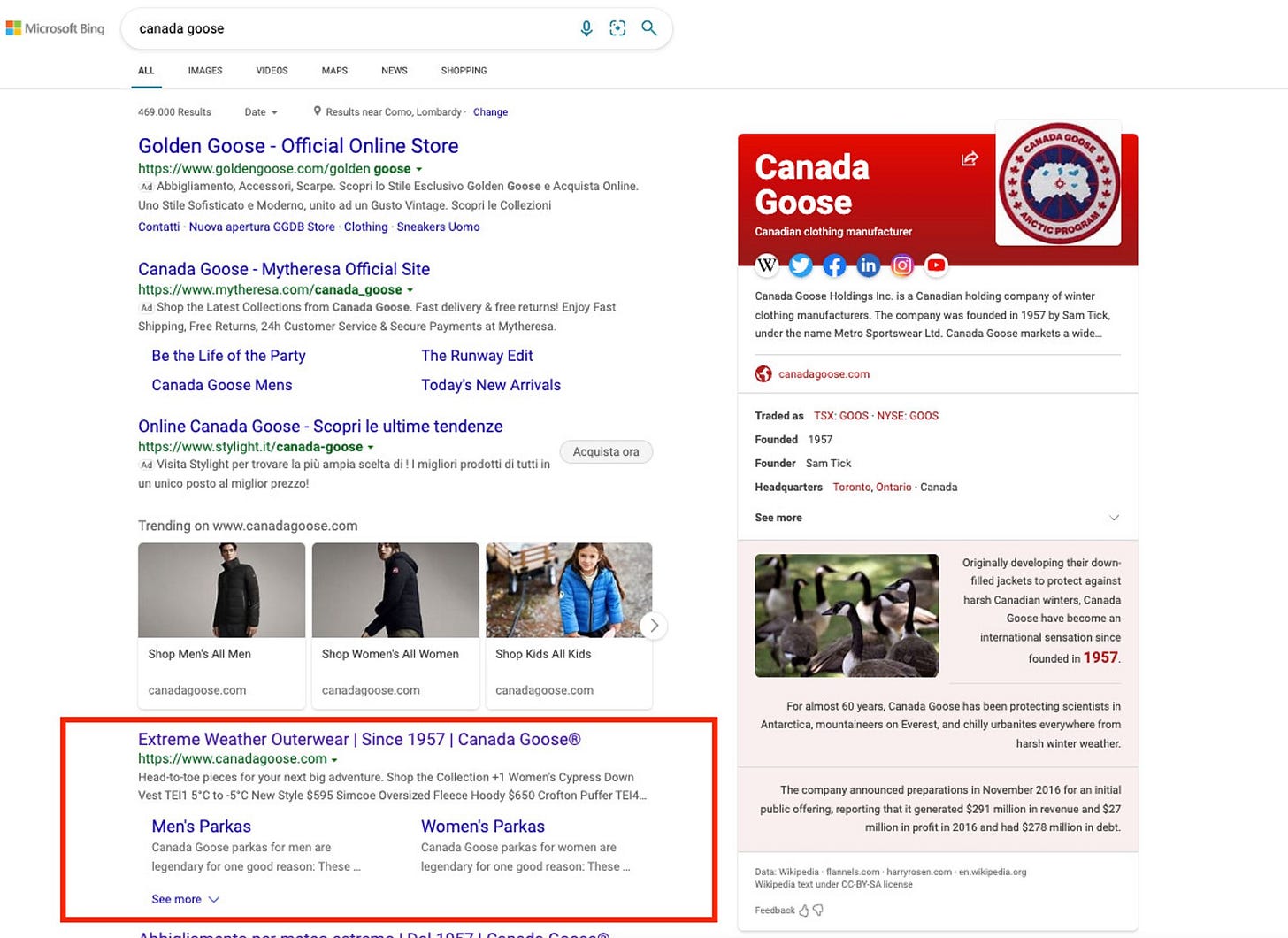Expand mytheresa.com URL dropdown arrow
1288x938 pixels.
(410, 290)
